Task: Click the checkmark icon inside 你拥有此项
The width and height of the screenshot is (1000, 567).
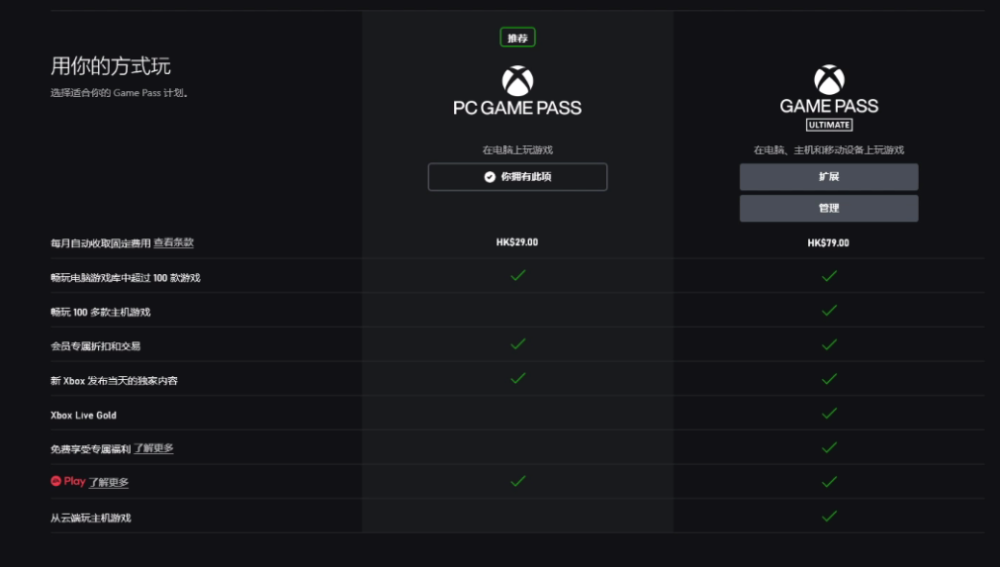Action: point(490,177)
